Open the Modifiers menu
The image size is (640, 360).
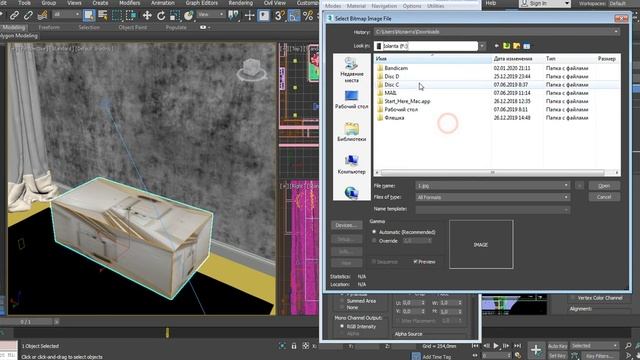[x=129, y=3]
